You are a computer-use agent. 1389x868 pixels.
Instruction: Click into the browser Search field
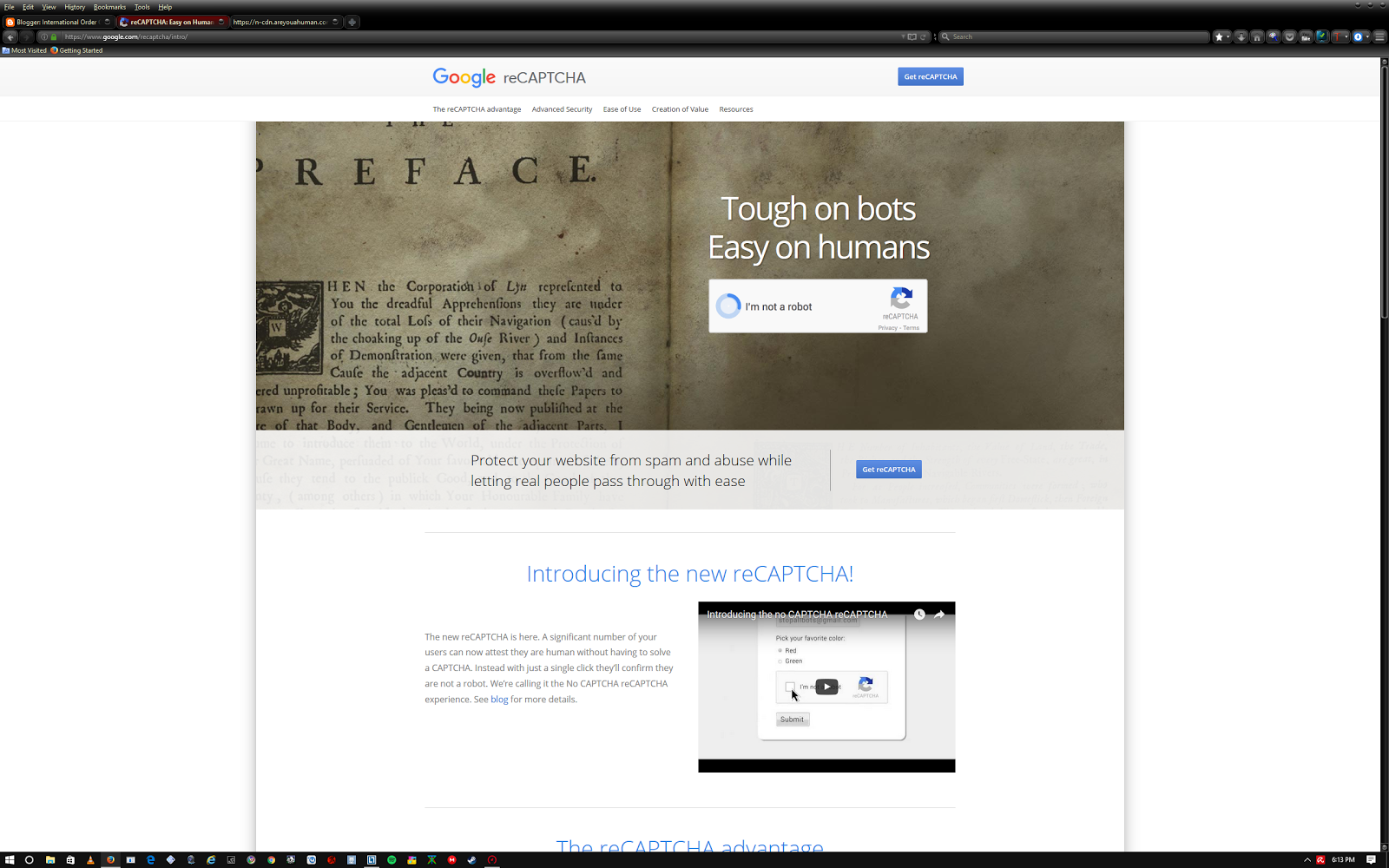click(1075, 36)
